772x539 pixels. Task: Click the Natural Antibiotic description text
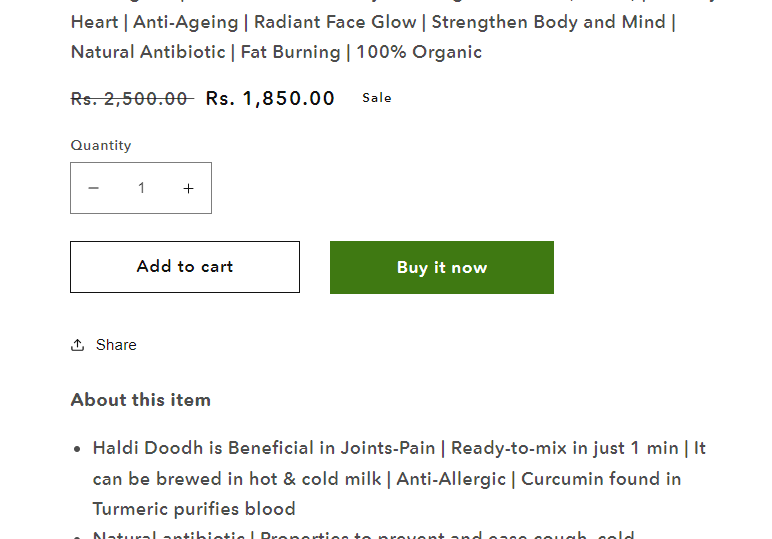pyautogui.click(x=148, y=52)
